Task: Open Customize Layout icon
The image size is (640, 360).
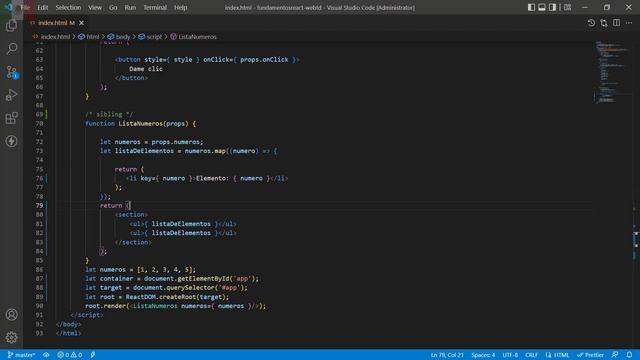Action: pyautogui.click(x=567, y=7)
